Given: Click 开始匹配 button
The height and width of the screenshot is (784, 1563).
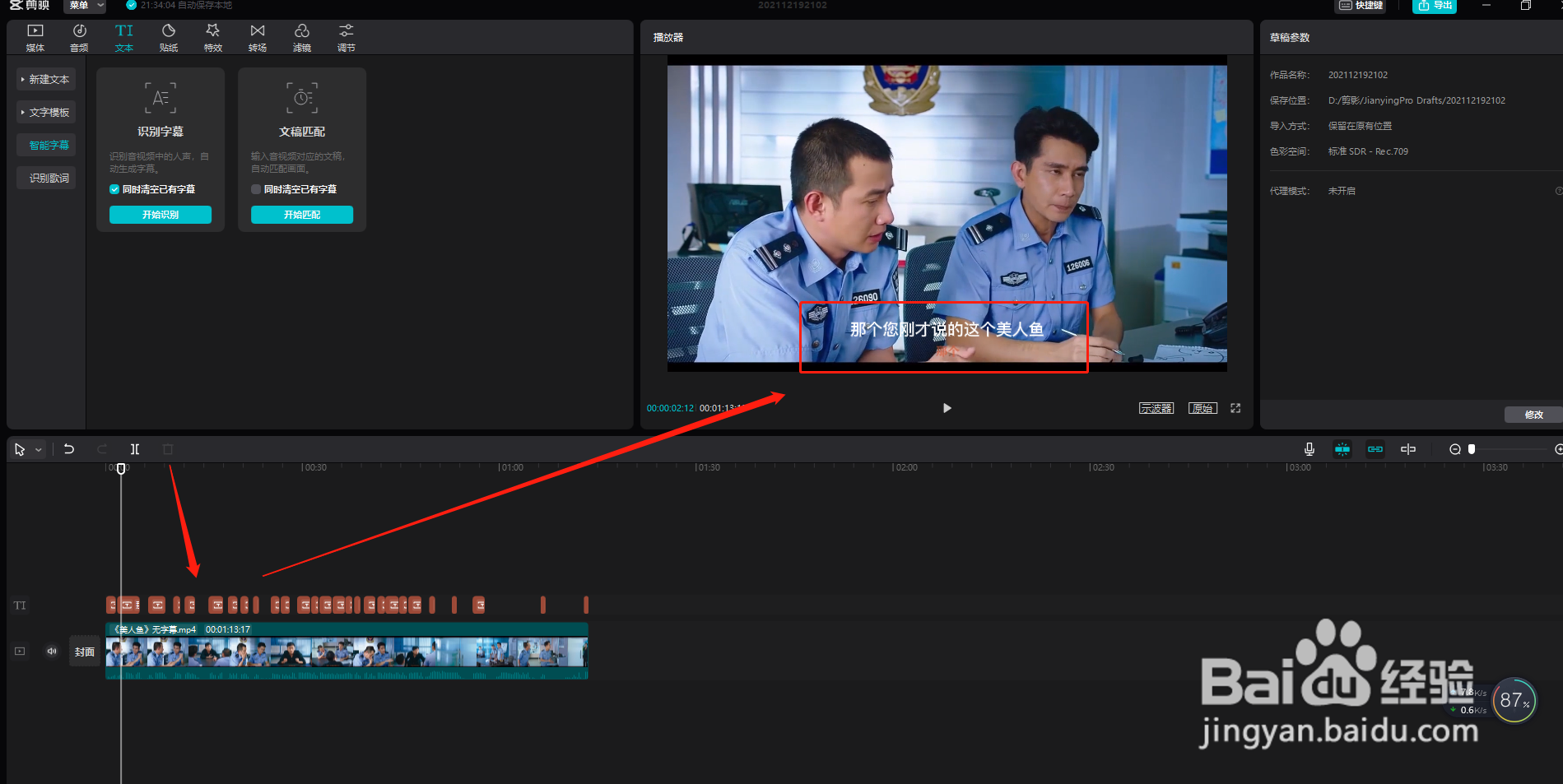Looking at the screenshot, I should click(x=302, y=215).
